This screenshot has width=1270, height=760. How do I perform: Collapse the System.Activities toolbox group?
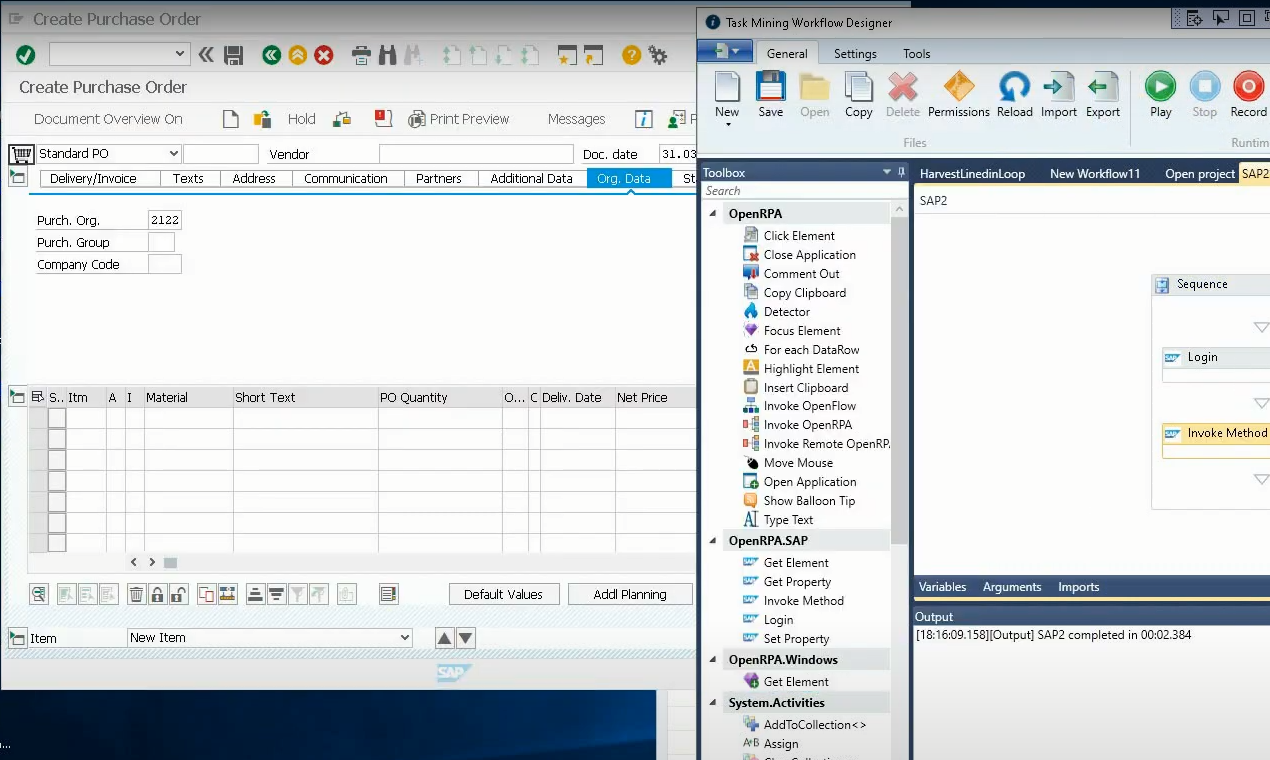[713, 703]
